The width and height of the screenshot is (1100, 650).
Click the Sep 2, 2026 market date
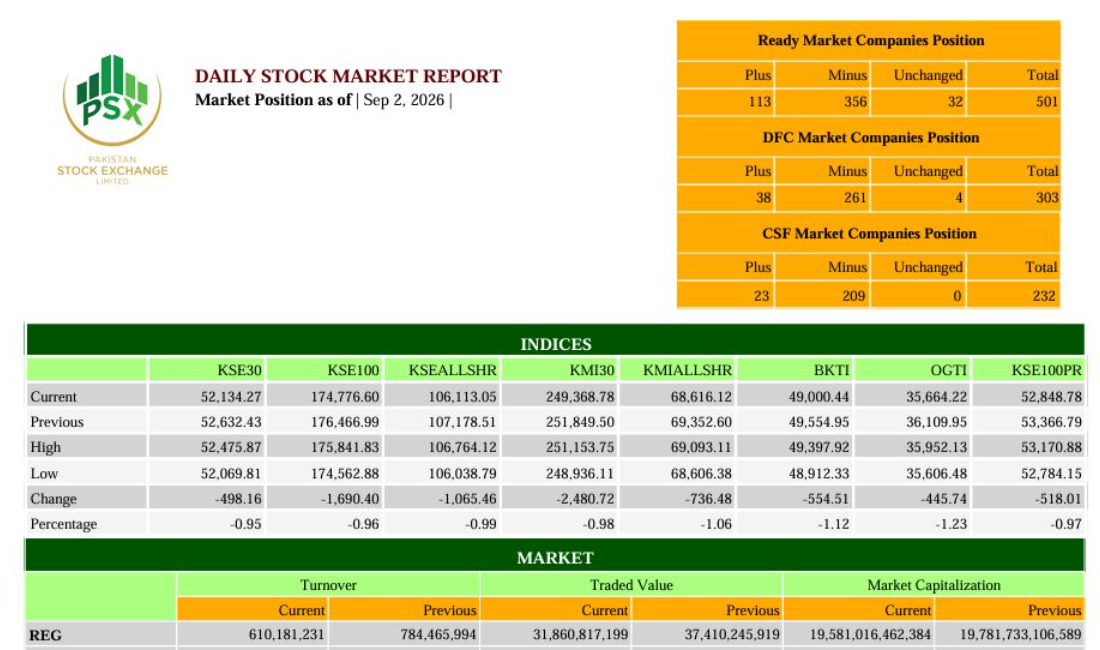[403, 100]
